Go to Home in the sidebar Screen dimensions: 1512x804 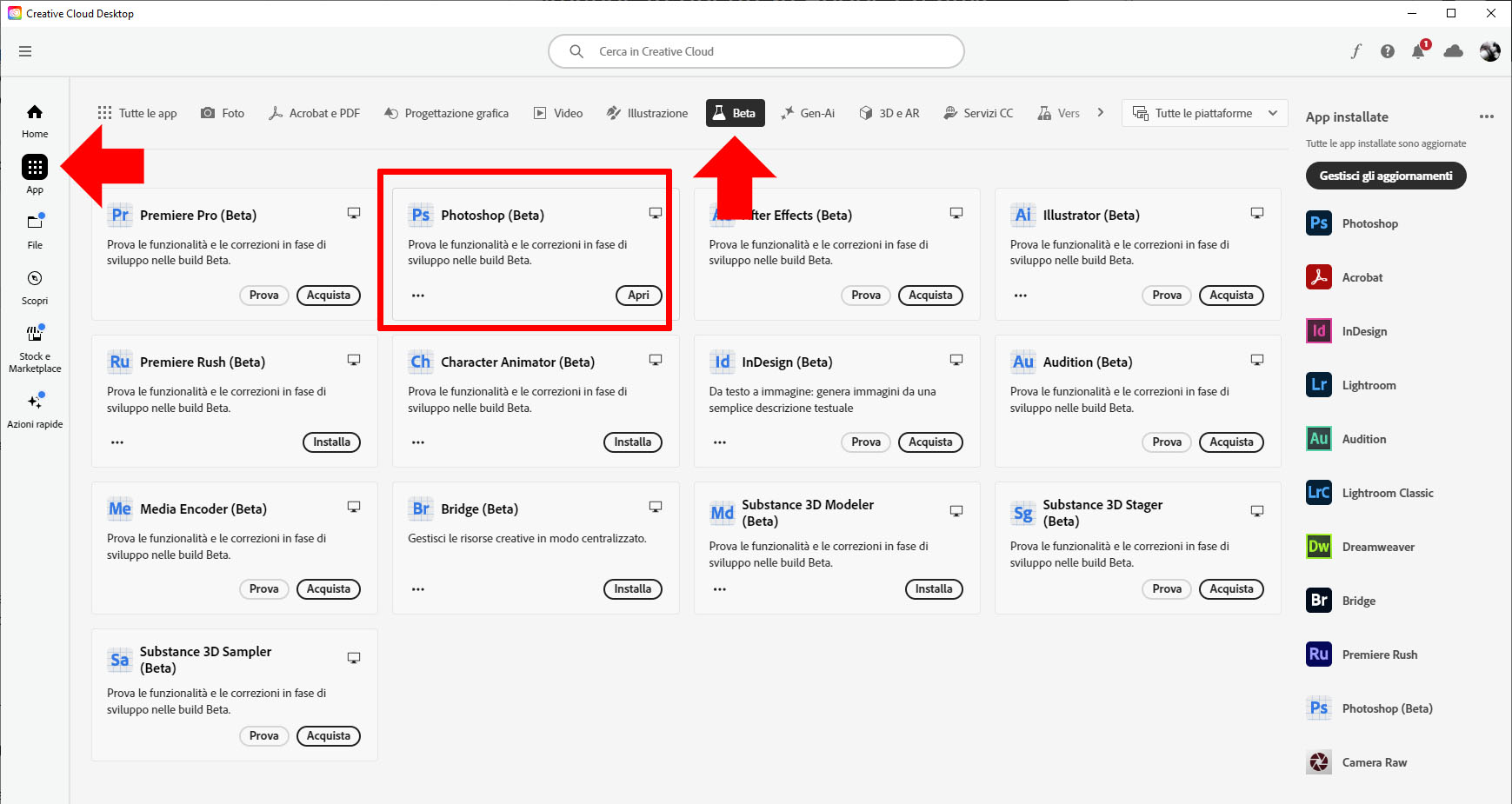point(35,120)
